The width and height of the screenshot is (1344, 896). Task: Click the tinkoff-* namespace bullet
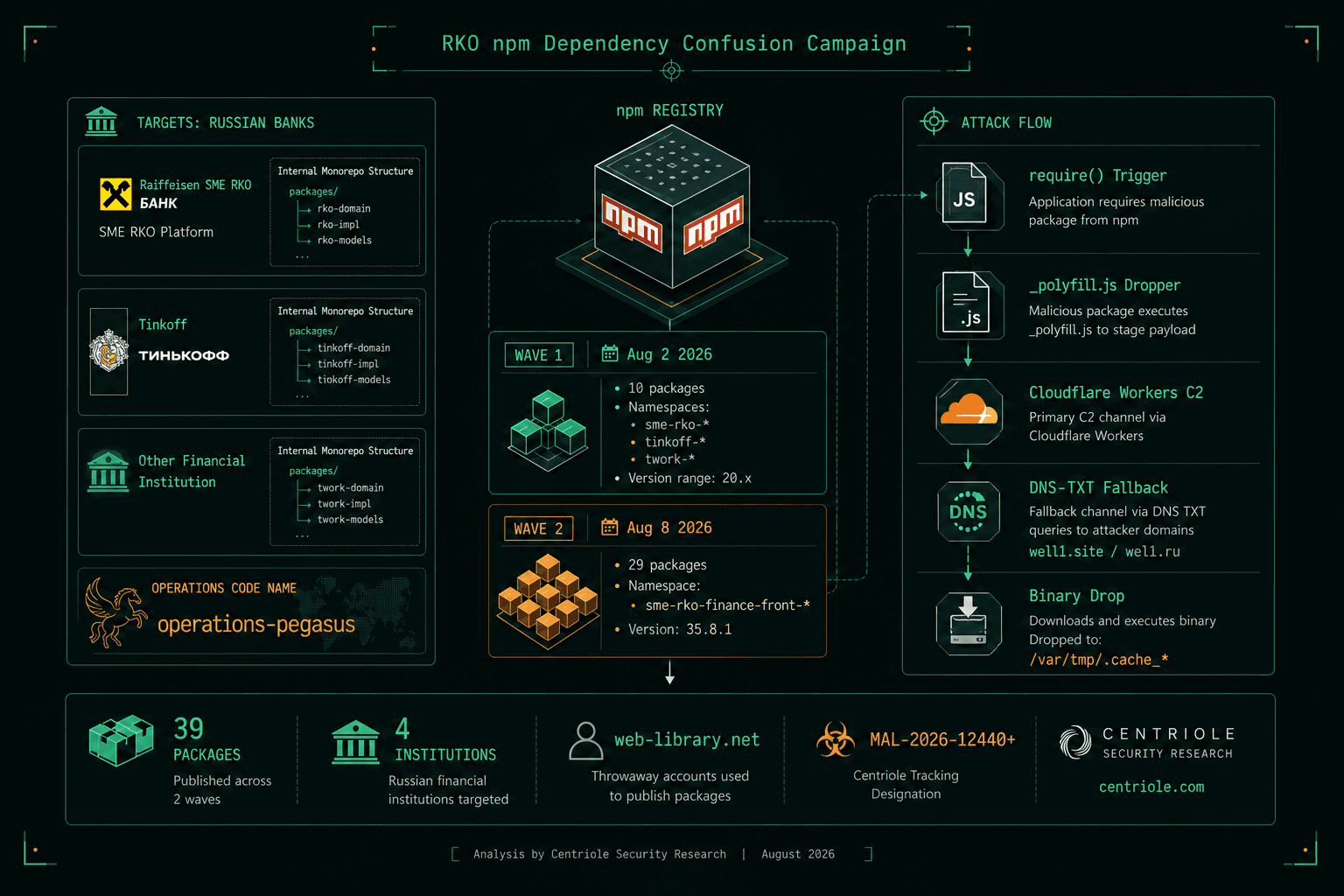(675, 442)
